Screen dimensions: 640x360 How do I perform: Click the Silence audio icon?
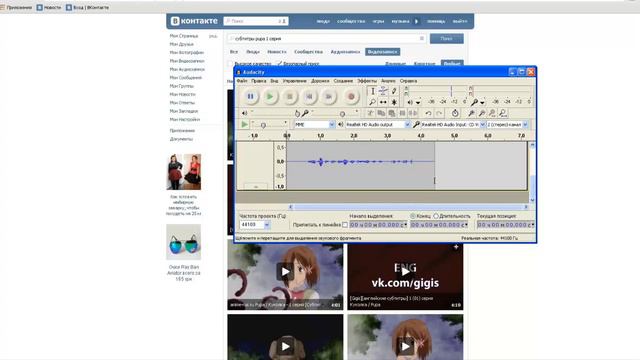(x=413, y=113)
